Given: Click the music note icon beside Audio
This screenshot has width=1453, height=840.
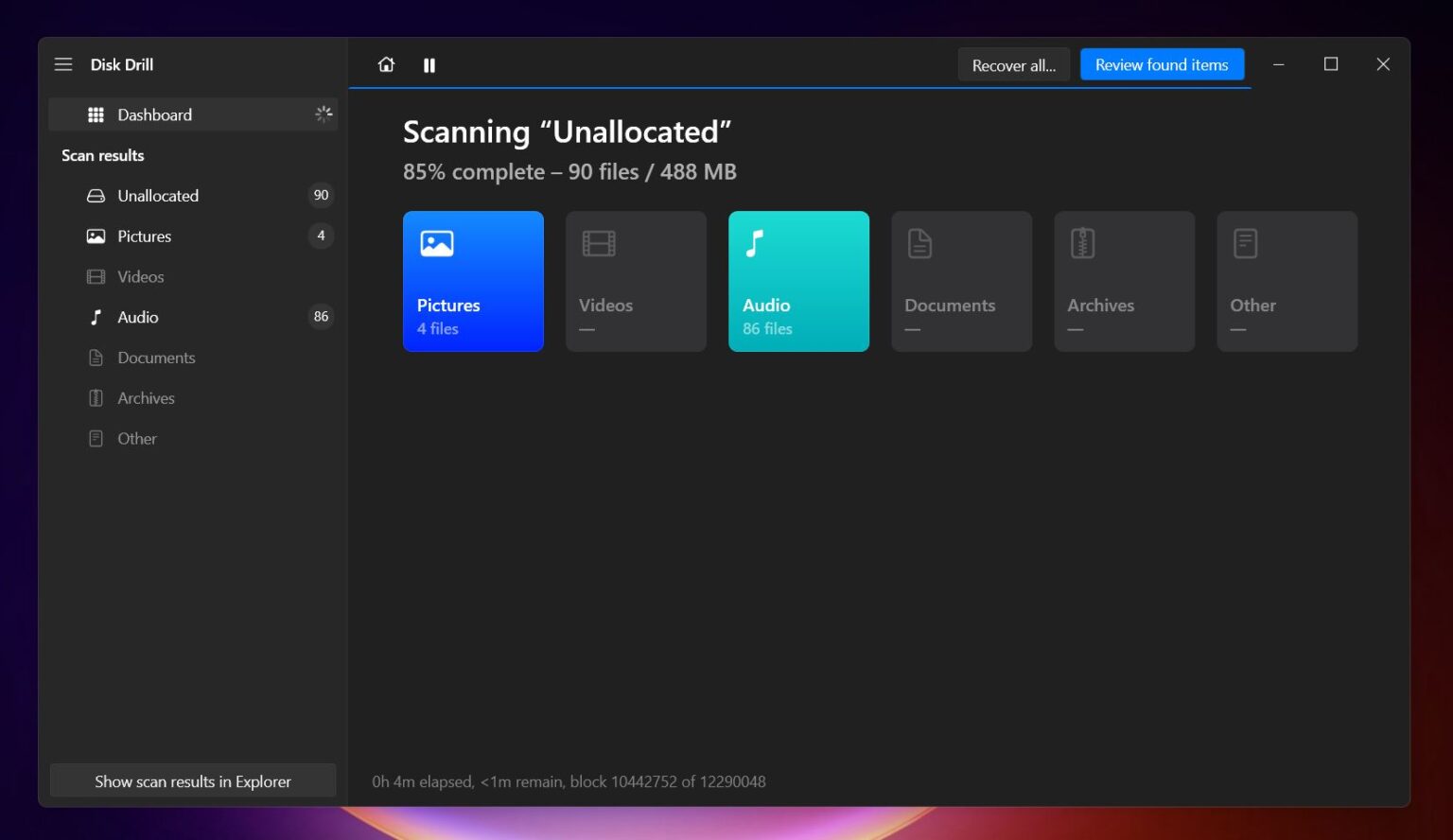Looking at the screenshot, I should click(96, 317).
